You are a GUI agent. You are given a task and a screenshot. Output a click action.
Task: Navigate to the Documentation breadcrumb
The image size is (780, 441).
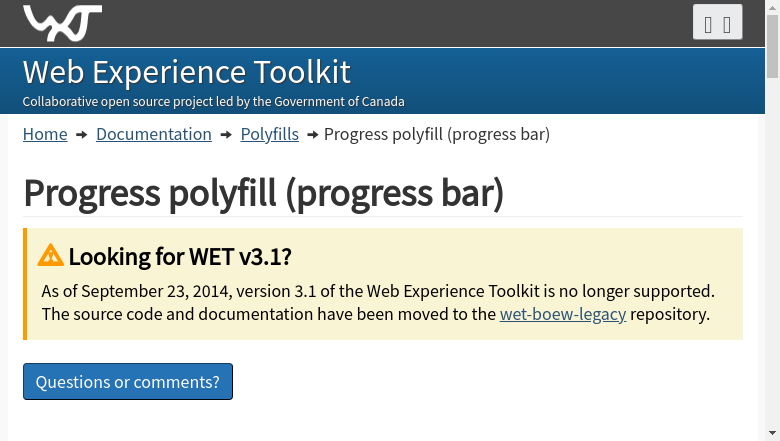153,134
